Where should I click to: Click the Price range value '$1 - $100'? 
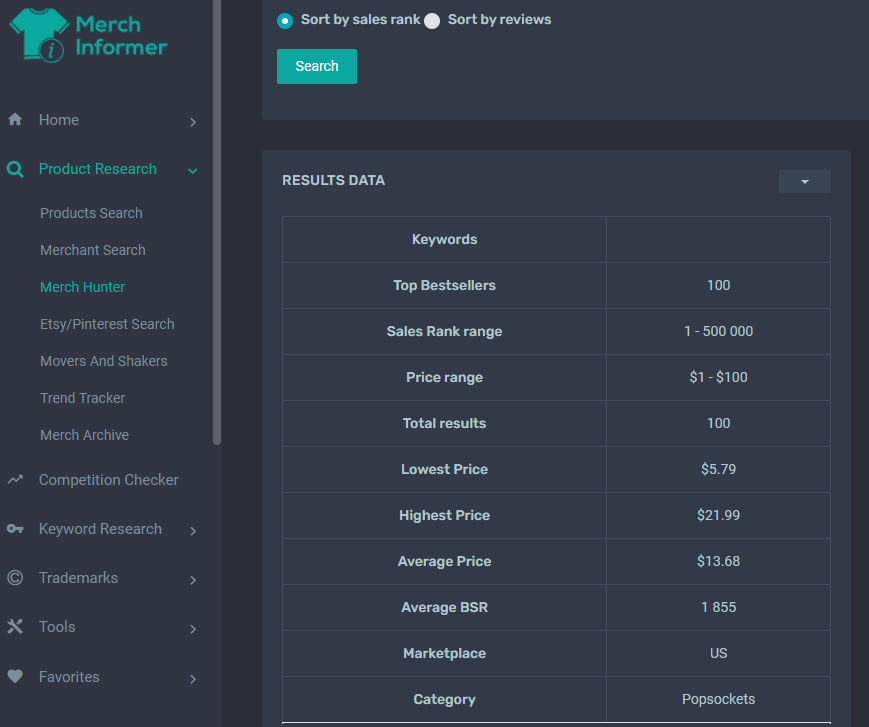coord(718,377)
